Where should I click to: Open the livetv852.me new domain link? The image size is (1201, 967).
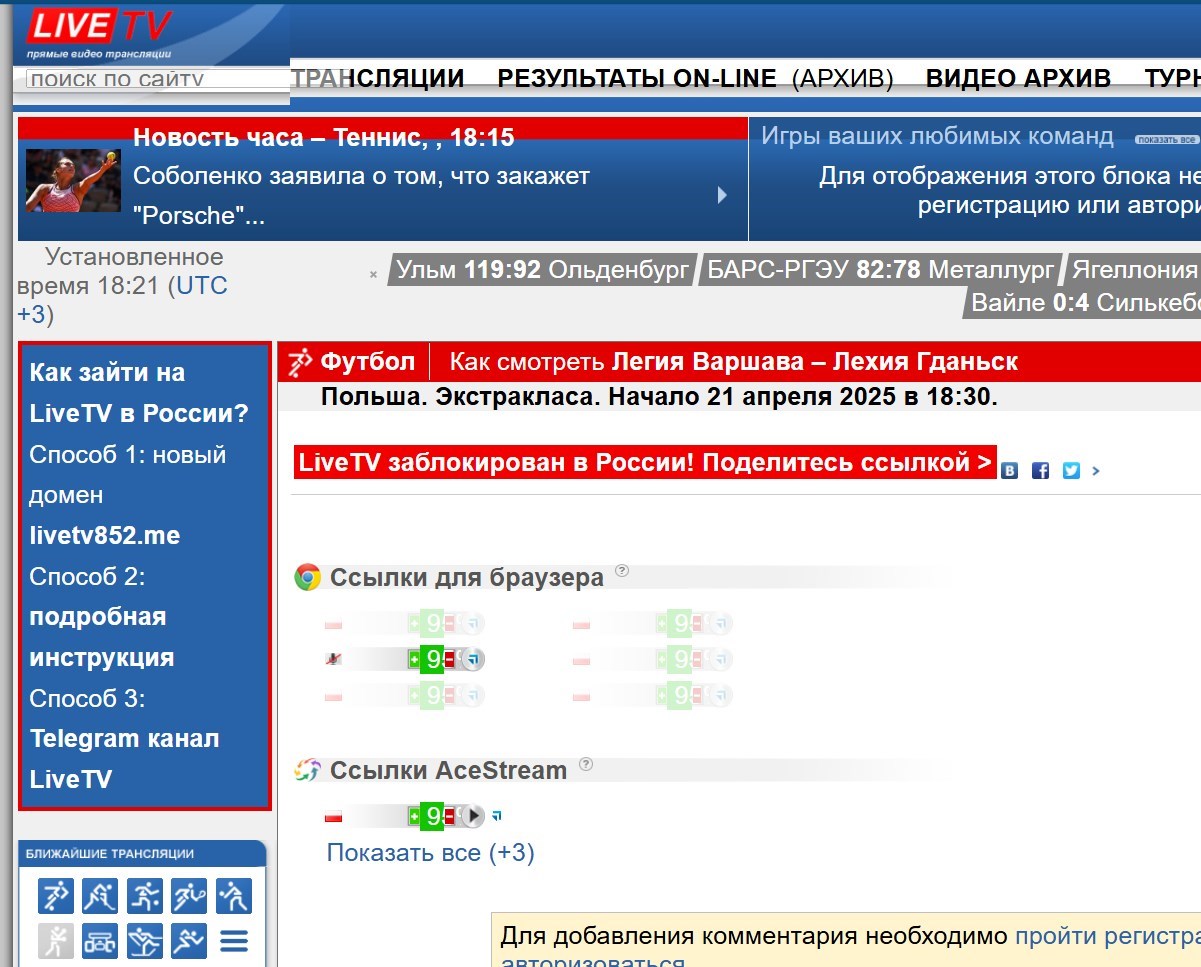[105, 535]
